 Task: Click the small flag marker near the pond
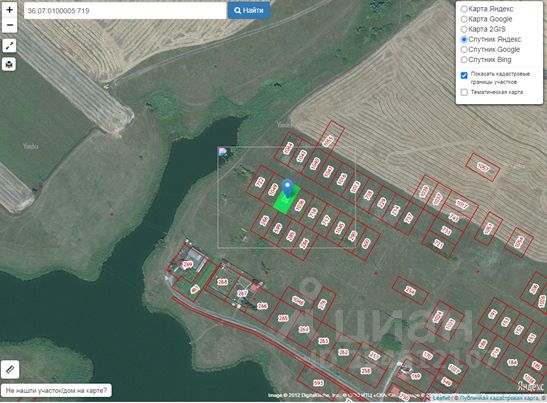(223, 151)
